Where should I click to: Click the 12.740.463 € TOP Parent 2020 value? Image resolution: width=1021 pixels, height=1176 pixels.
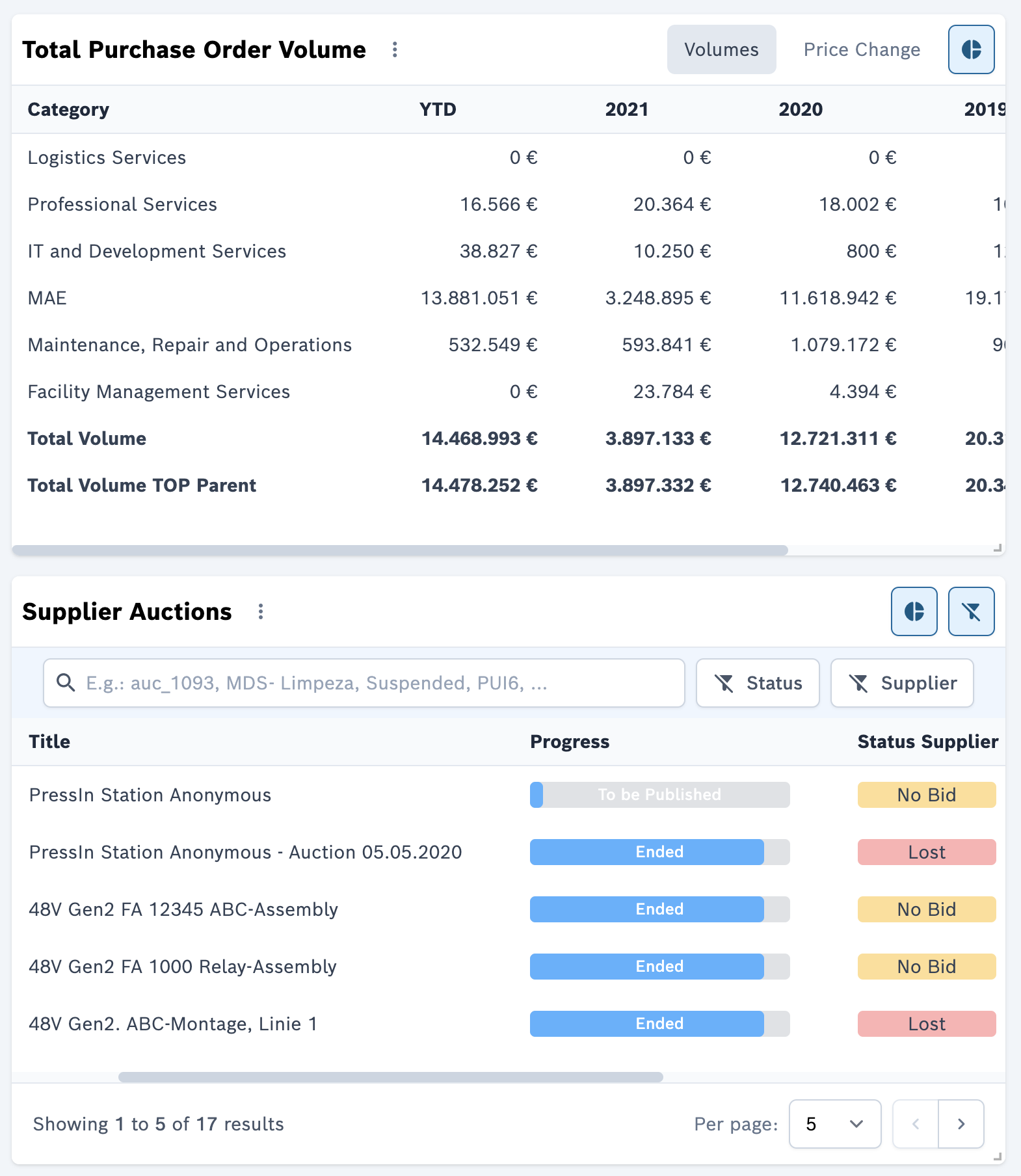point(838,485)
